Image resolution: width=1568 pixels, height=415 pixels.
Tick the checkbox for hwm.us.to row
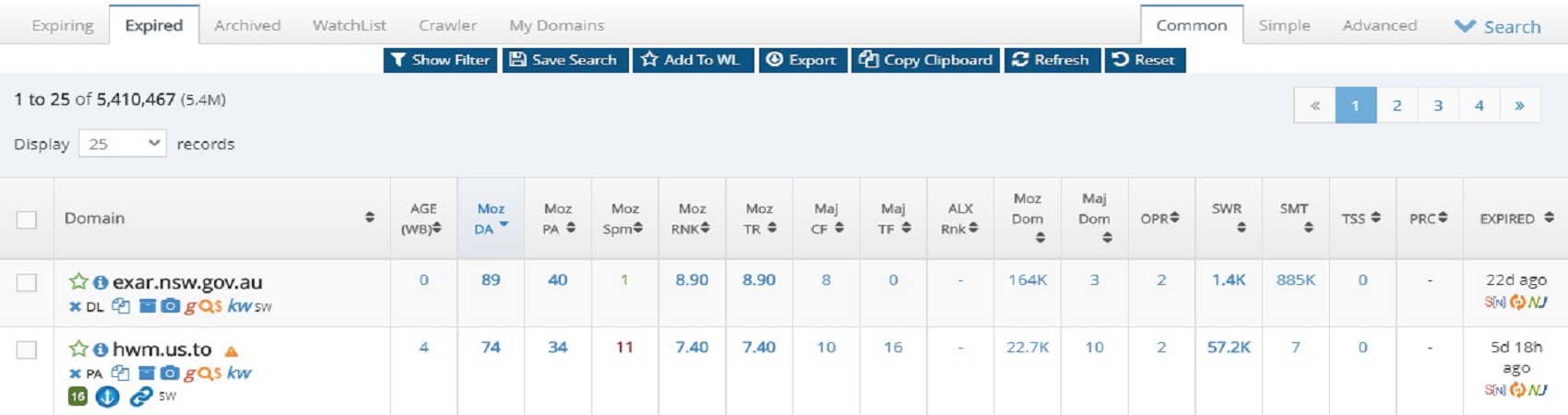(27, 350)
